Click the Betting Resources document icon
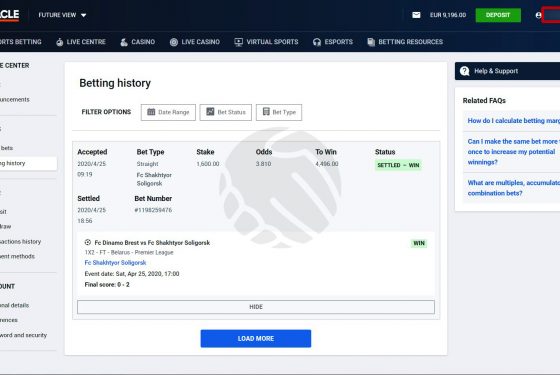This screenshot has height=375, width=560. pos(371,42)
